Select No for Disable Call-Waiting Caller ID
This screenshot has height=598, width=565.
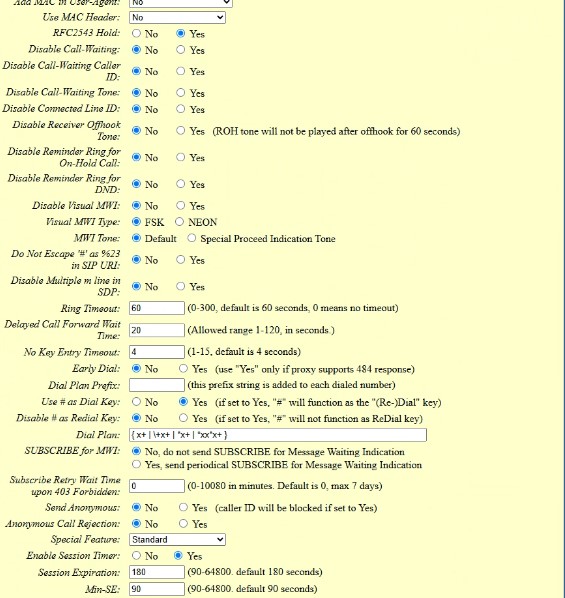tap(136, 71)
